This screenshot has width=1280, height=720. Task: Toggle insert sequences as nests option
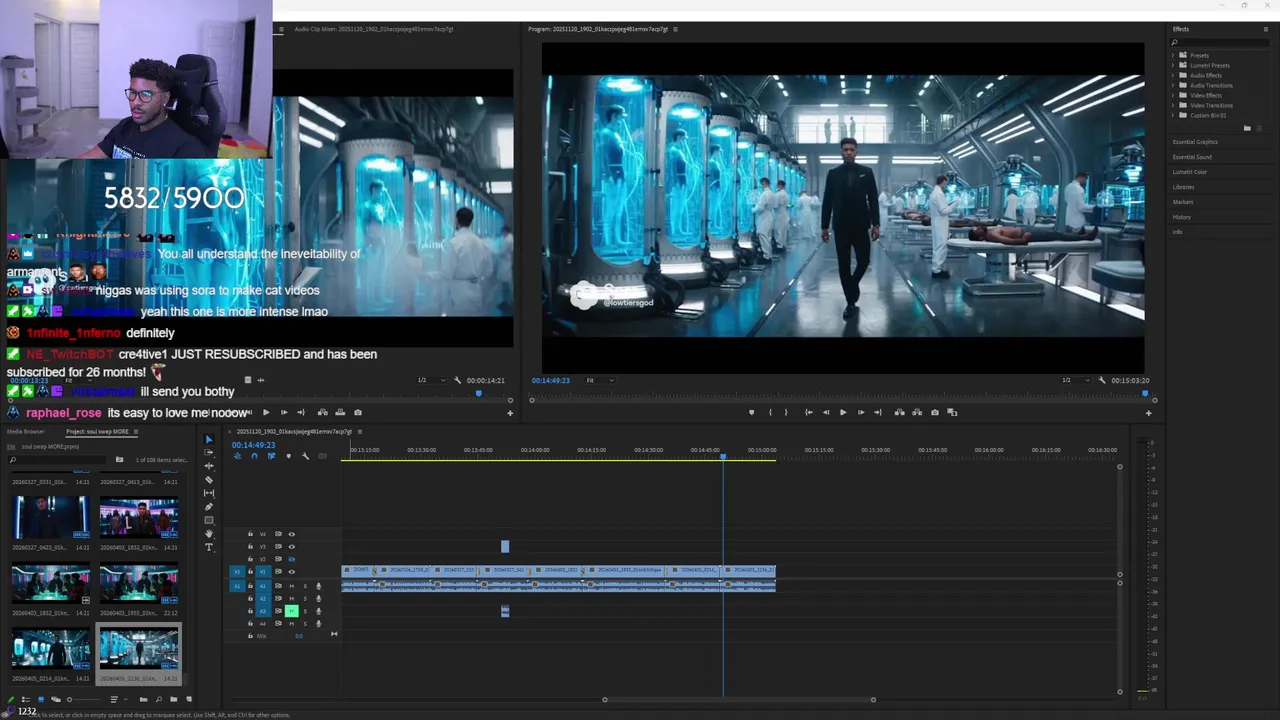(x=237, y=456)
